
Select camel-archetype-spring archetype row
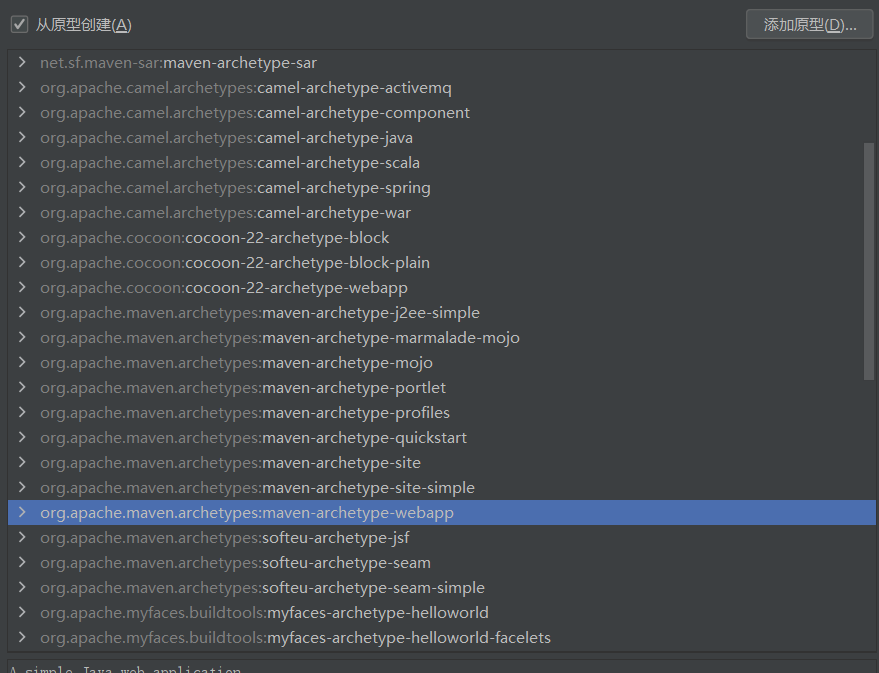click(x=442, y=188)
